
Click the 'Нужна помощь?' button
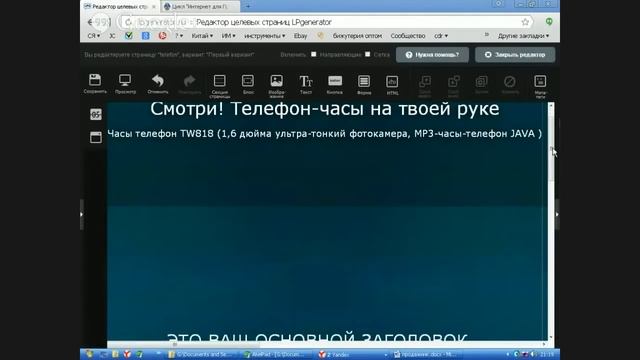(x=432, y=55)
